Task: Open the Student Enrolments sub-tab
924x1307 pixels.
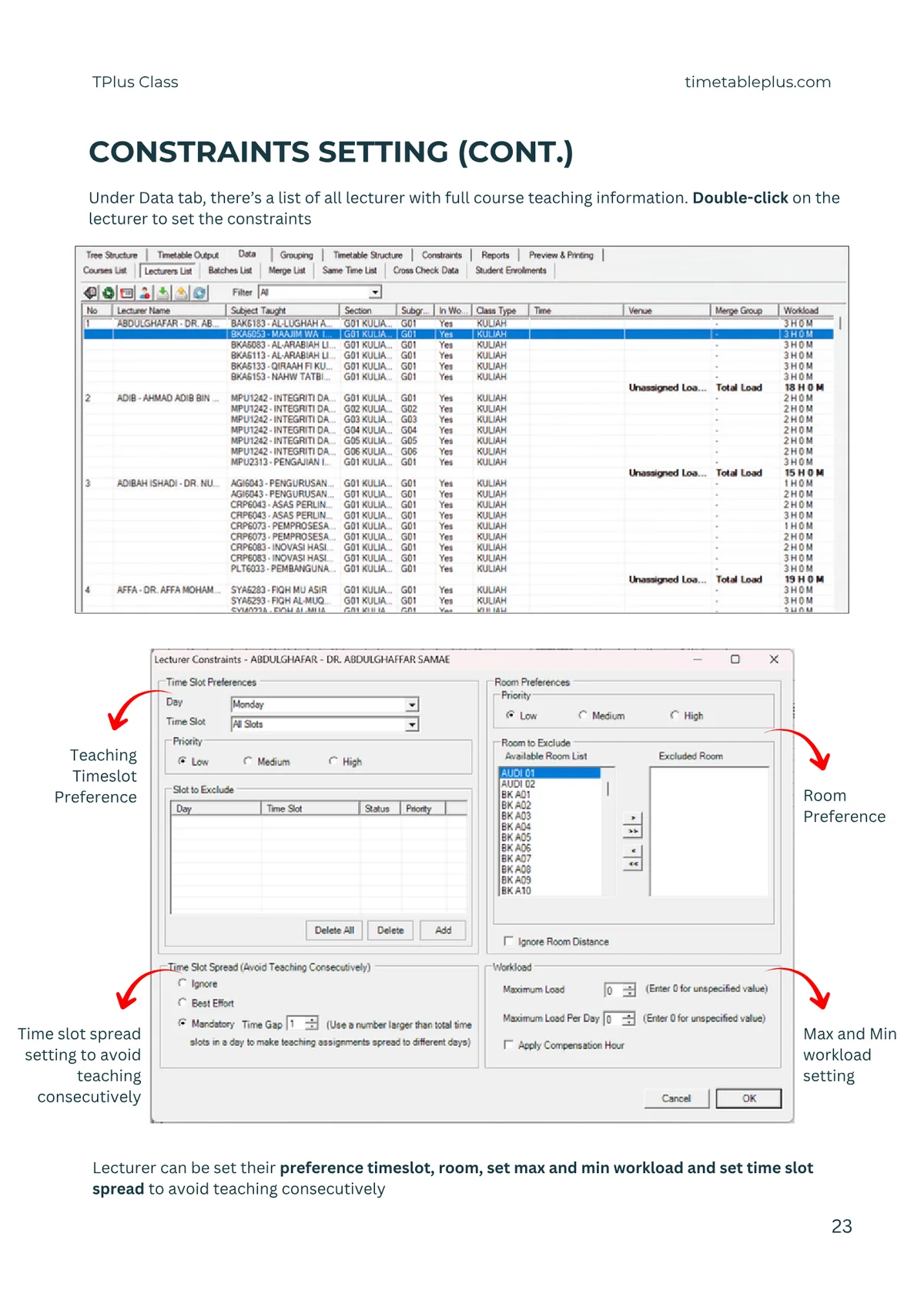Action: coord(511,270)
